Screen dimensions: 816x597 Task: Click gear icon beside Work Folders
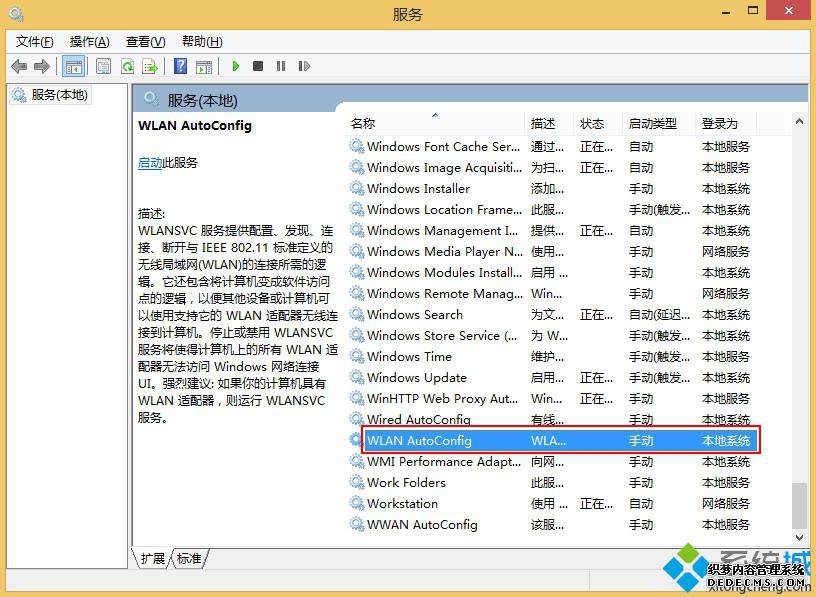pyautogui.click(x=356, y=482)
